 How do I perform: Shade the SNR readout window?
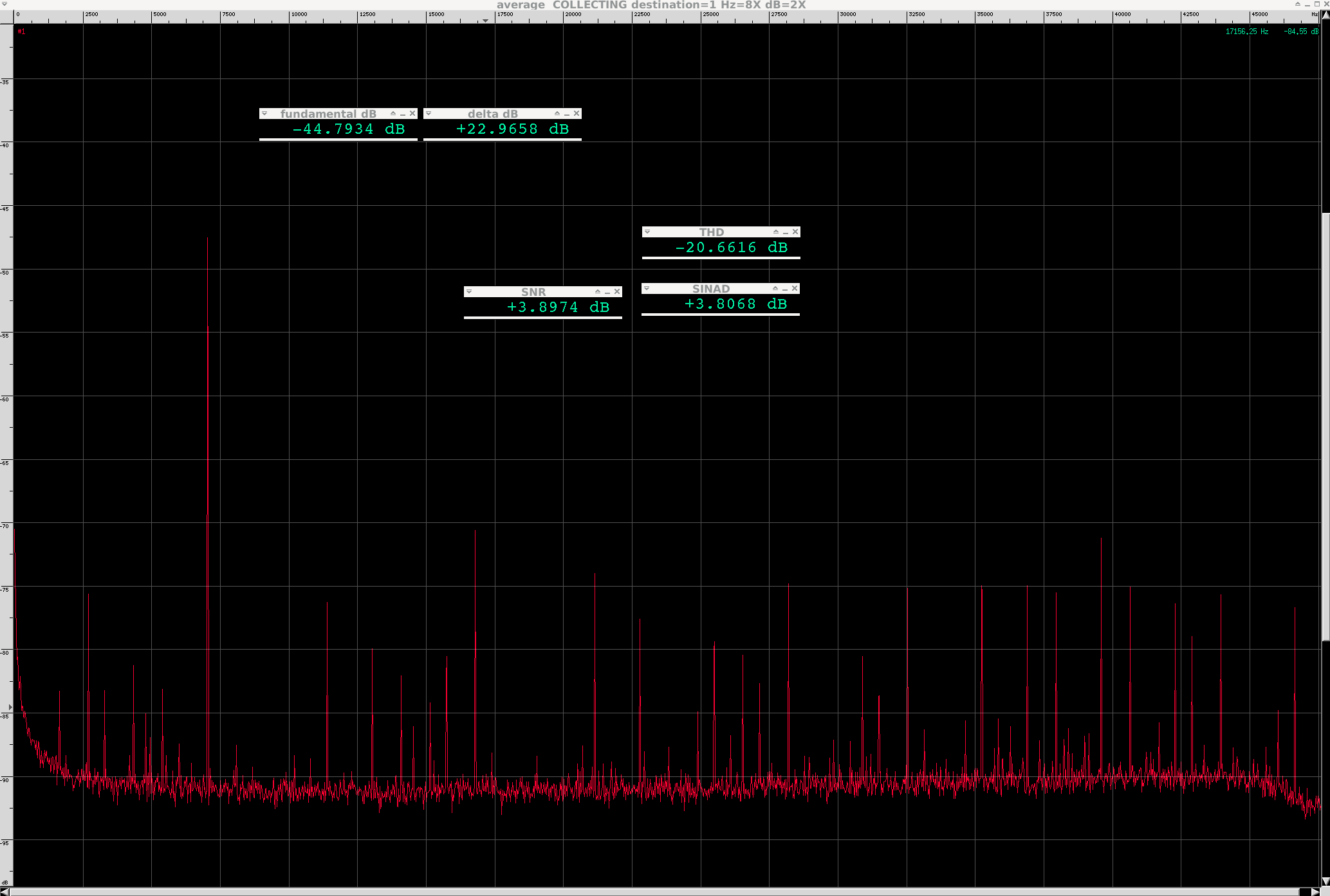pos(598,292)
